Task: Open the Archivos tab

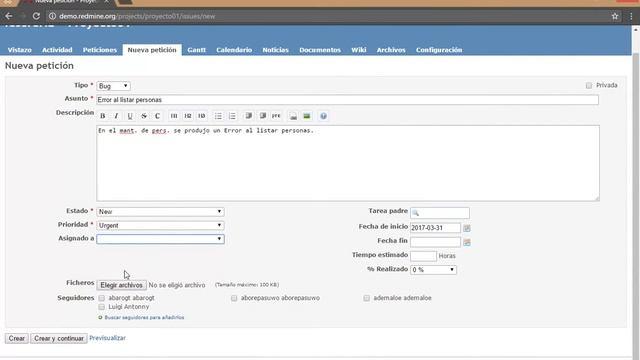Action: pyautogui.click(x=391, y=50)
